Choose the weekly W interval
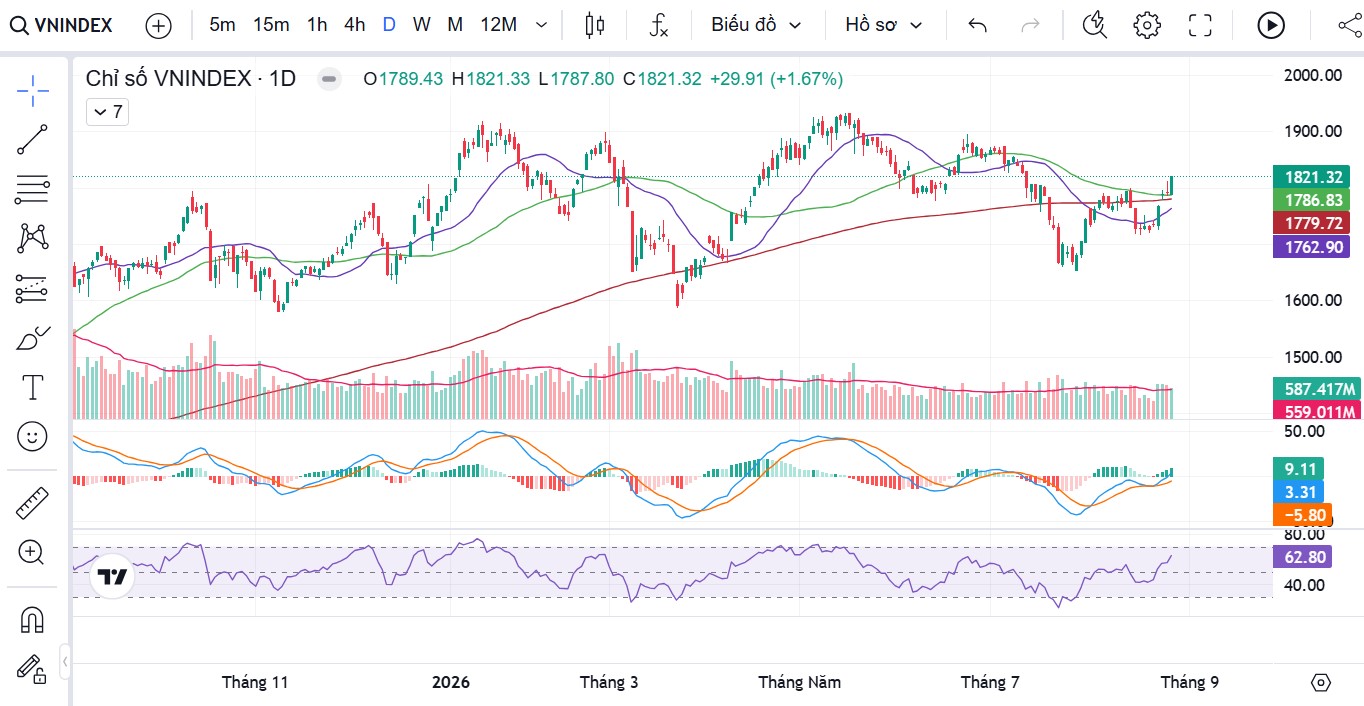The width and height of the screenshot is (1364, 706). (x=422, y=25)
